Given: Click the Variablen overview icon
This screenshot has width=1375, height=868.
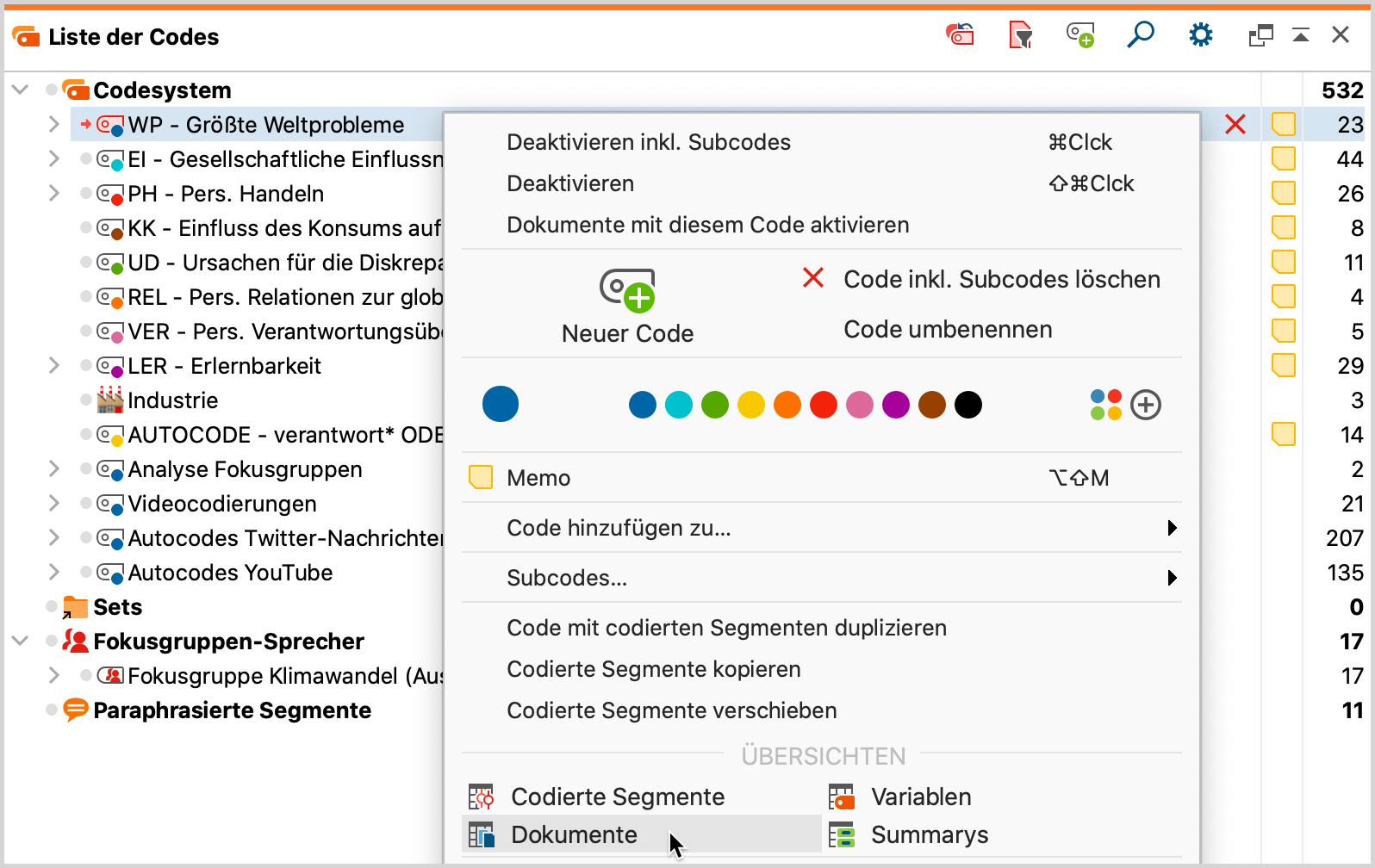Looking at the screenshot, I should point(841,797).
